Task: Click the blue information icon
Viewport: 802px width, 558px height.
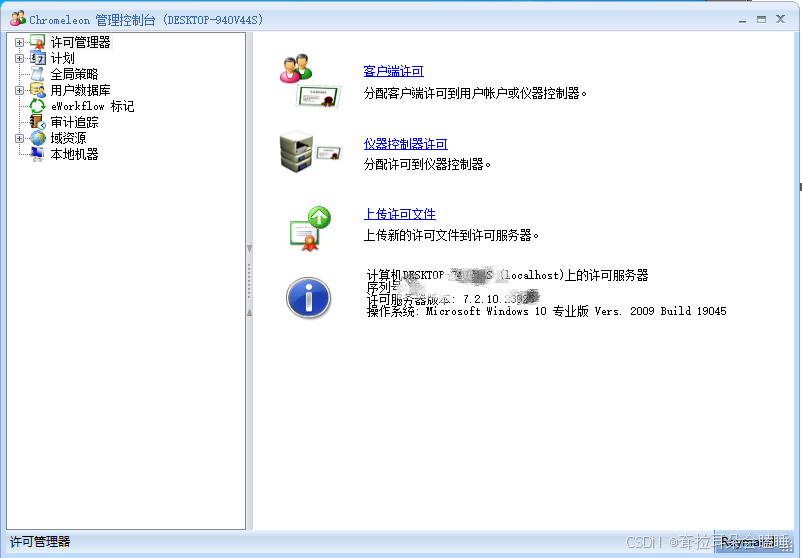Action: tap(308, 298)
